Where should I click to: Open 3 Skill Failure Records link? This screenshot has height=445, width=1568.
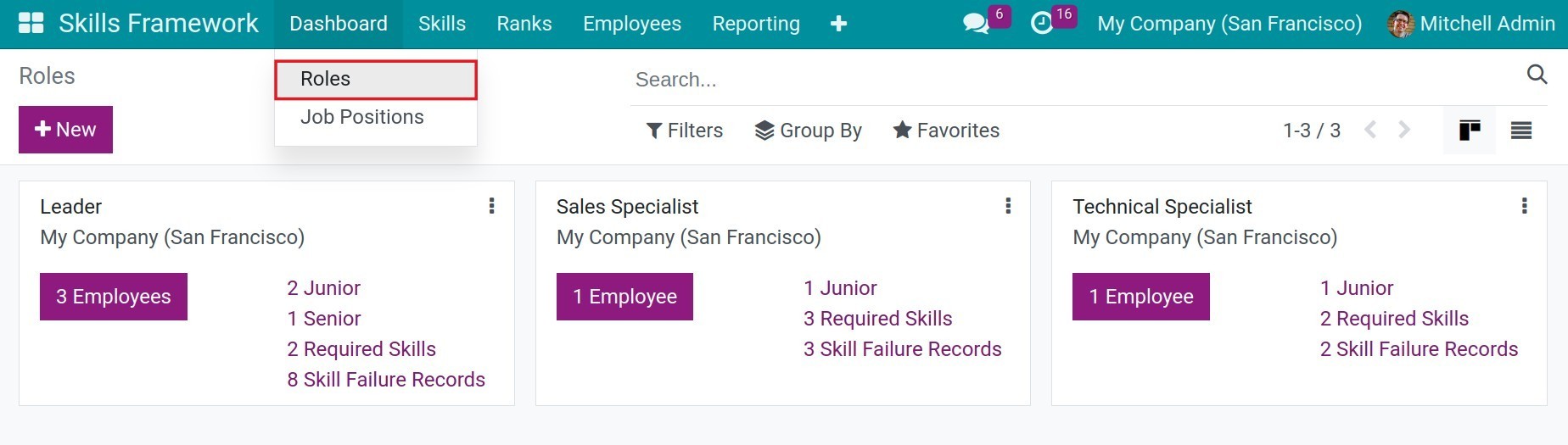click(x=903, y=349)
